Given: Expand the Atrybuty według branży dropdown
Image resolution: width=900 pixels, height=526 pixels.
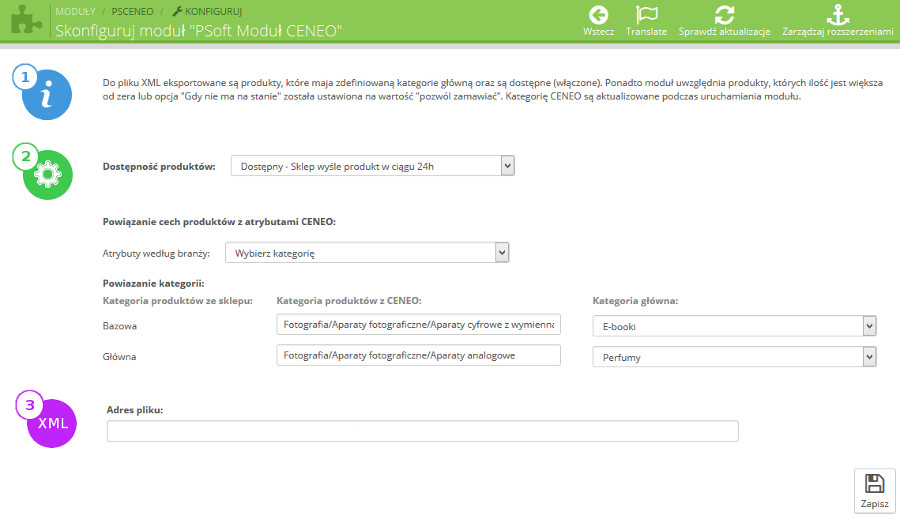Looking at the screenshot, I should [x=367, y=253].
